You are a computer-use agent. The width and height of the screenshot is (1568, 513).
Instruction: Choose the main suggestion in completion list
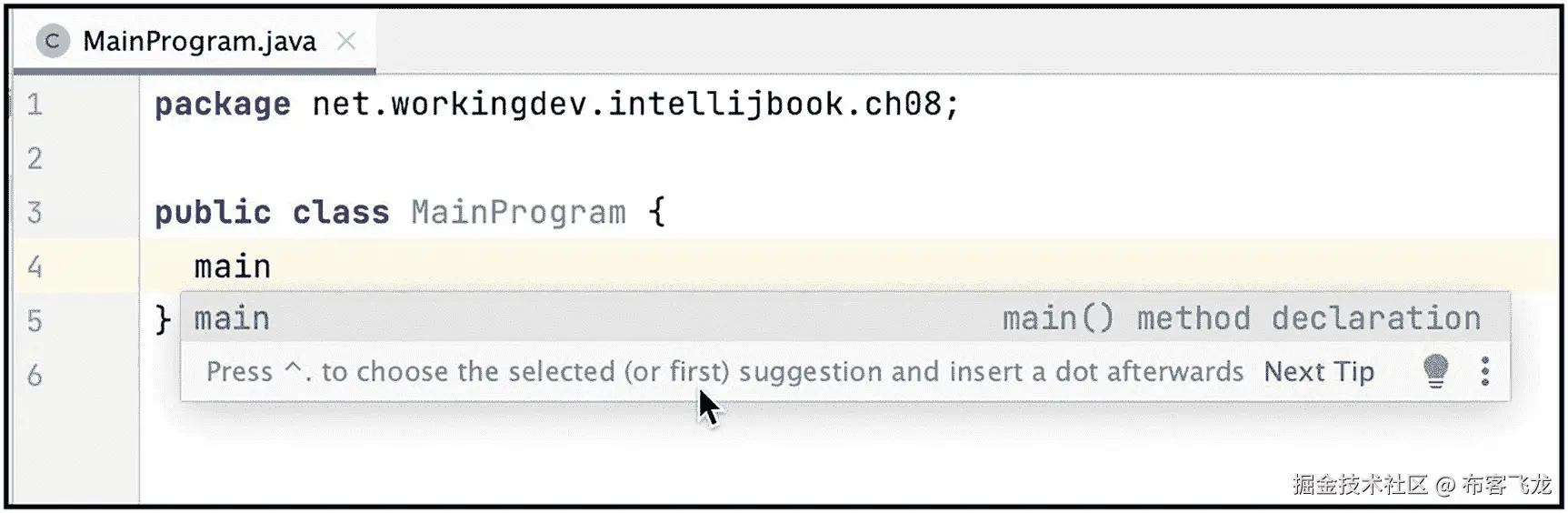pos(844,318)
